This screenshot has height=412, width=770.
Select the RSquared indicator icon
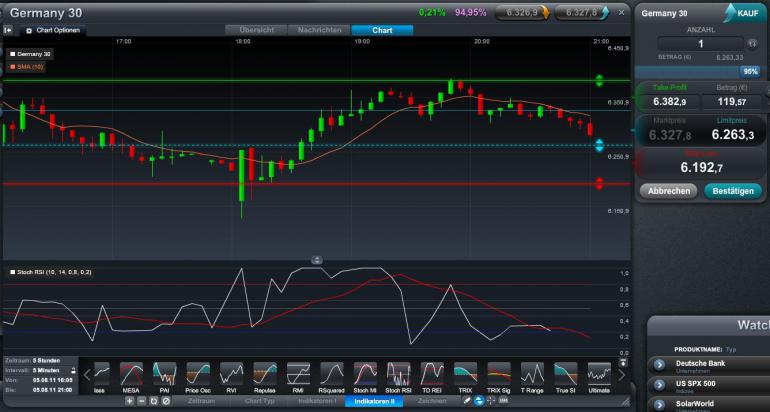click(331, 375)
